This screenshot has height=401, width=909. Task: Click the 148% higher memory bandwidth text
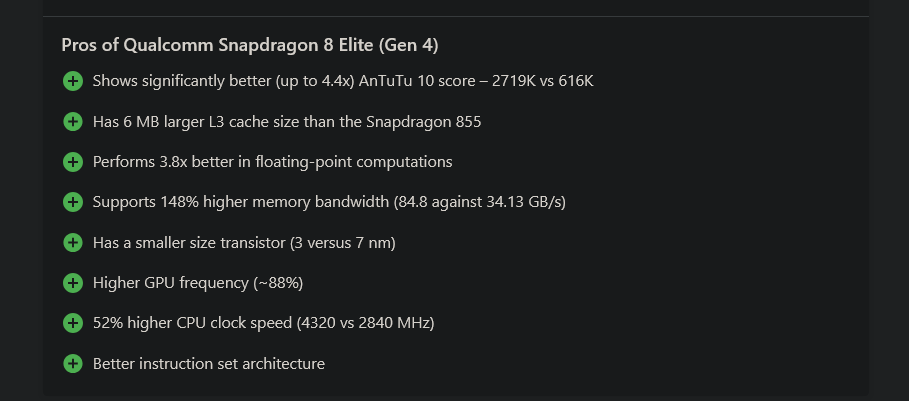coord(329,202)
